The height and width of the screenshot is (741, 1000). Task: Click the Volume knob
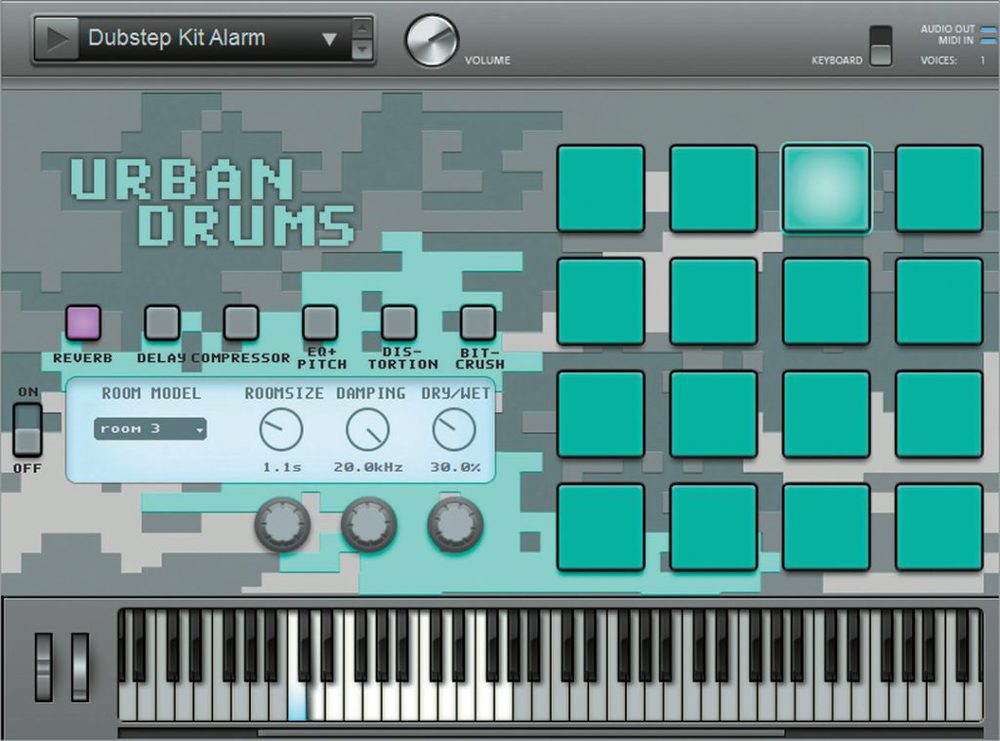(432, 40)
